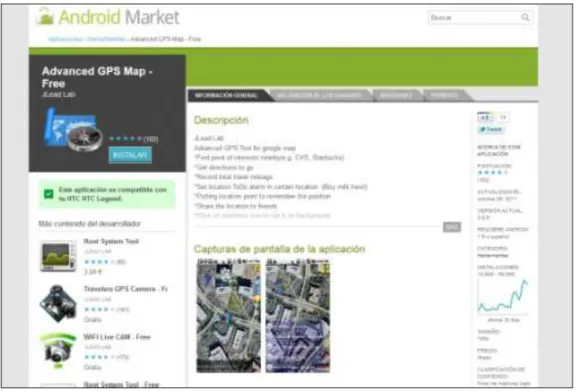Open the Herramientas category link in sidebar

[492, 255]
